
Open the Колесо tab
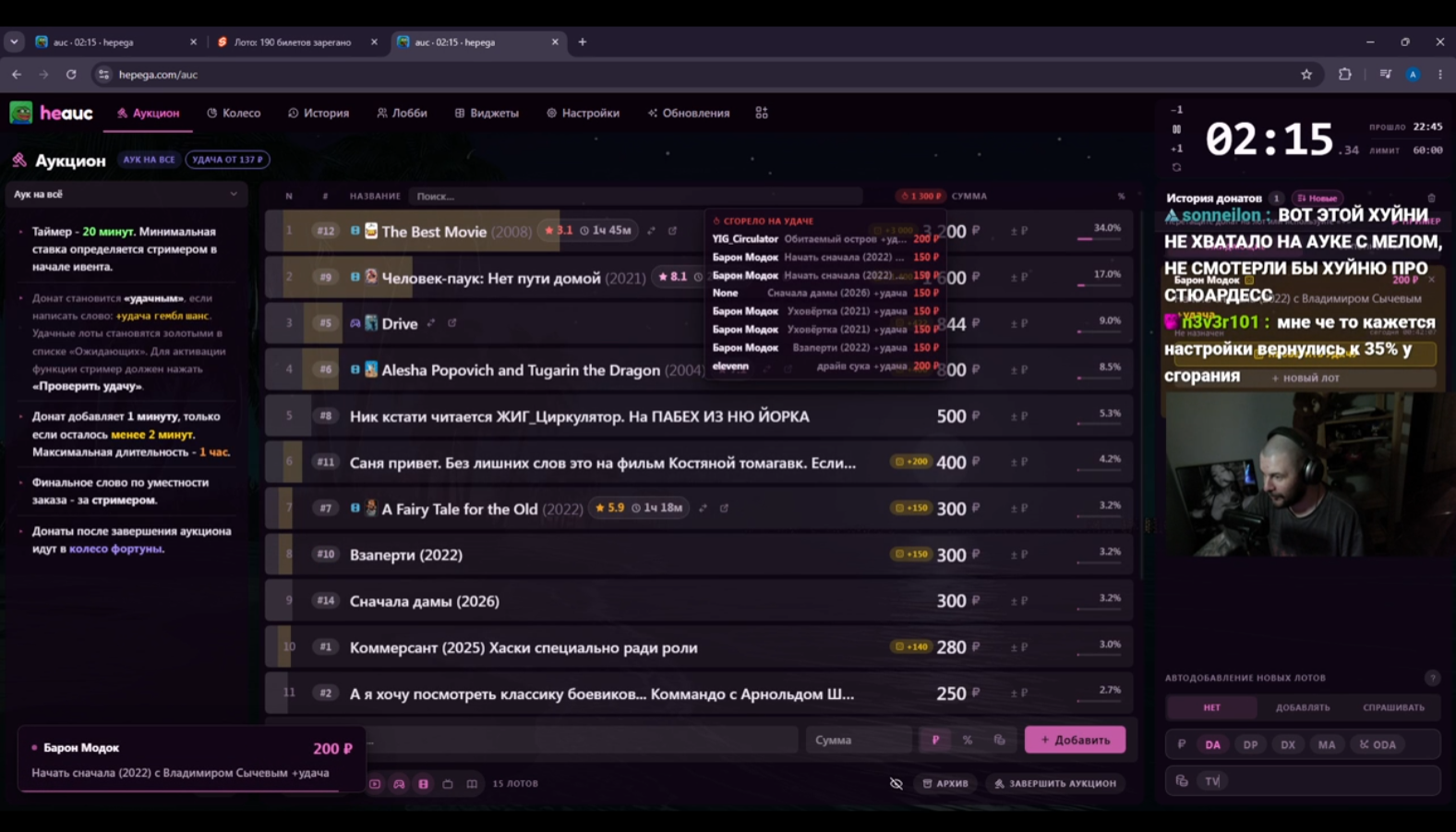pyautogui.click(x=234, y=113)
